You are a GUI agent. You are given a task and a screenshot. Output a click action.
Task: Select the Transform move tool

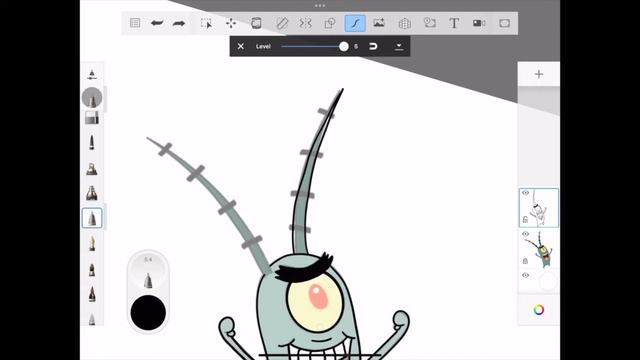tap(231, 23)
